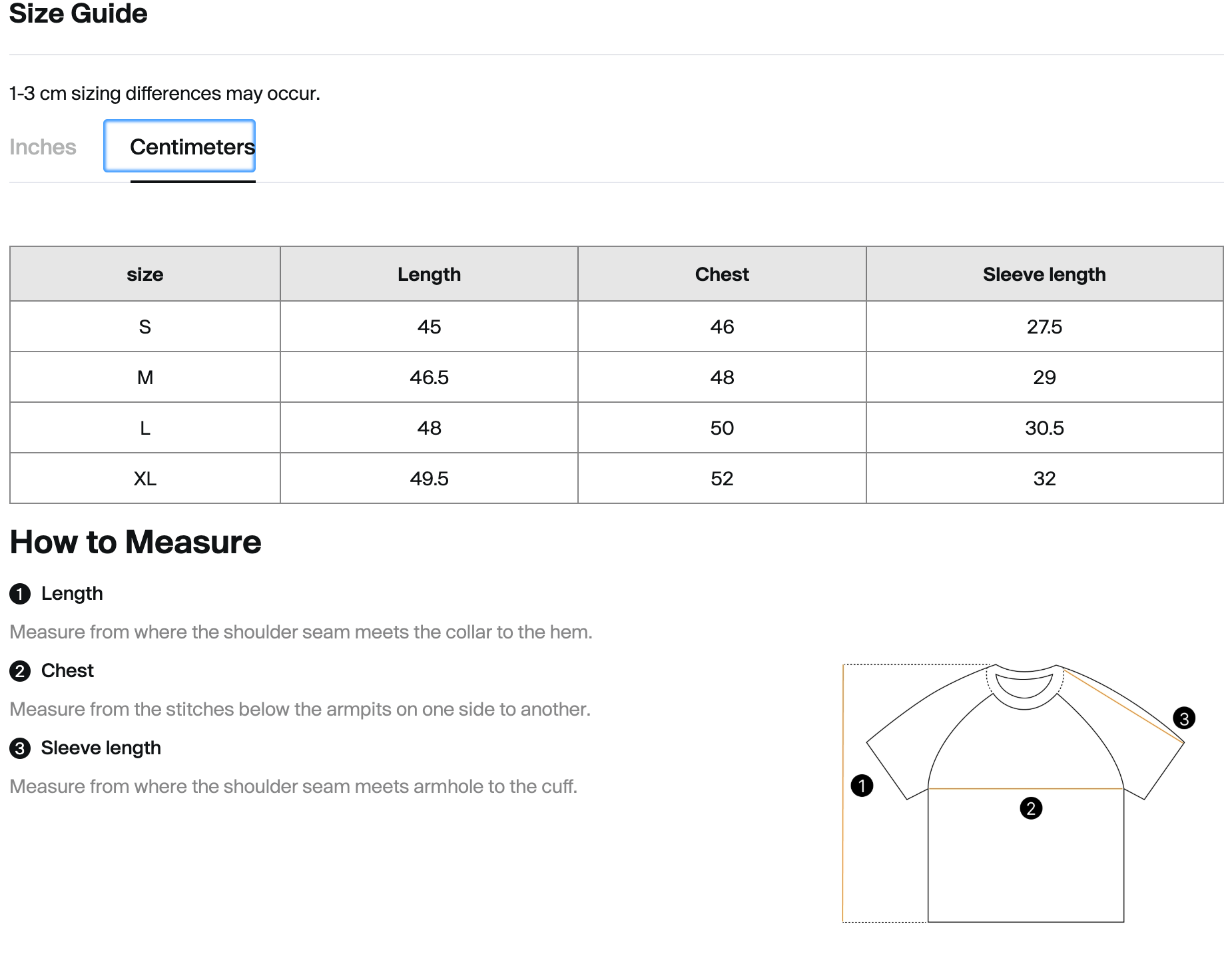1232x972 pixels.
Task: Click the orange chest line on shirt
Action: pos(1026,789)
